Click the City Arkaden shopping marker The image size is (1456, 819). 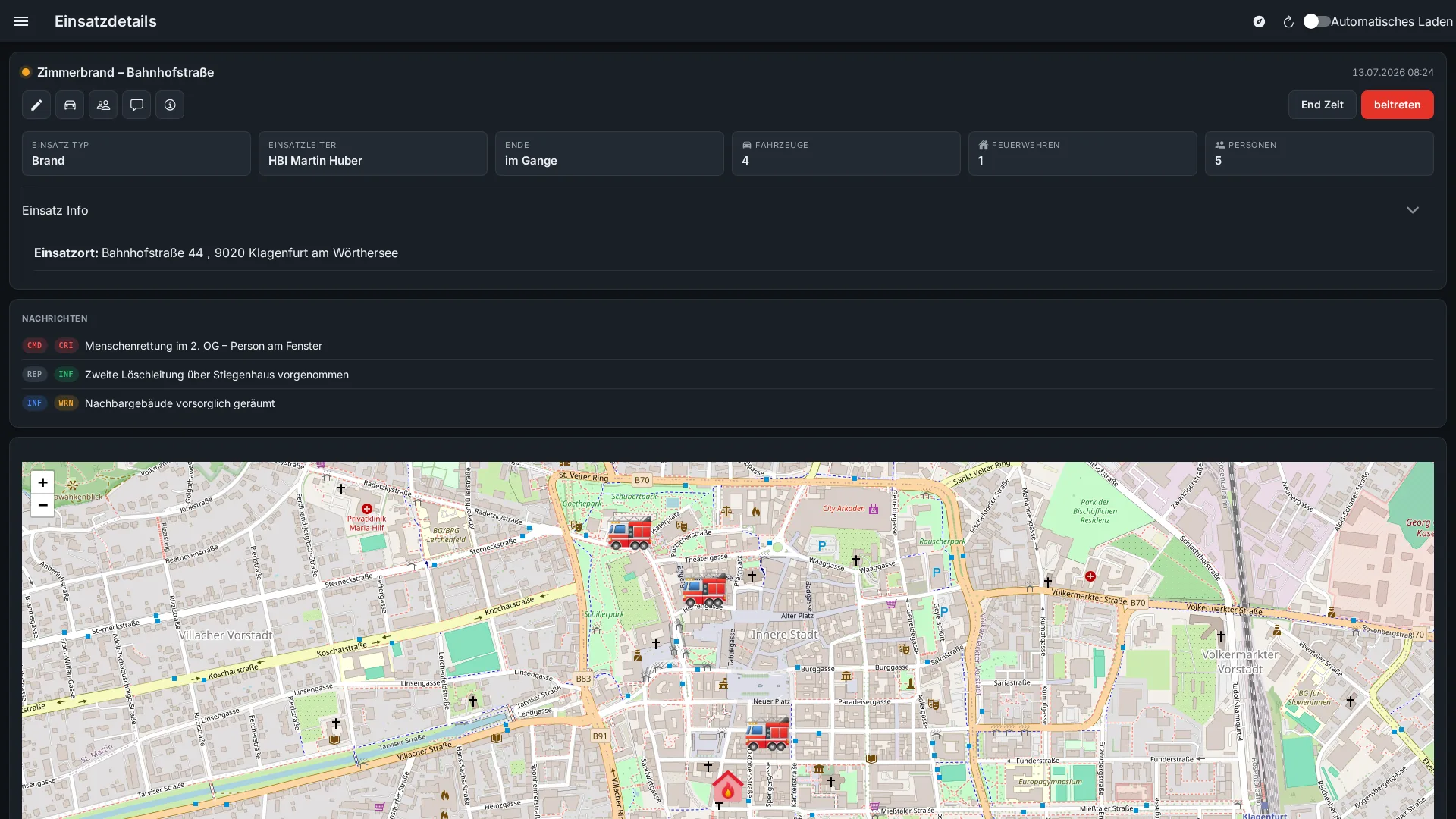coord(874,509)
